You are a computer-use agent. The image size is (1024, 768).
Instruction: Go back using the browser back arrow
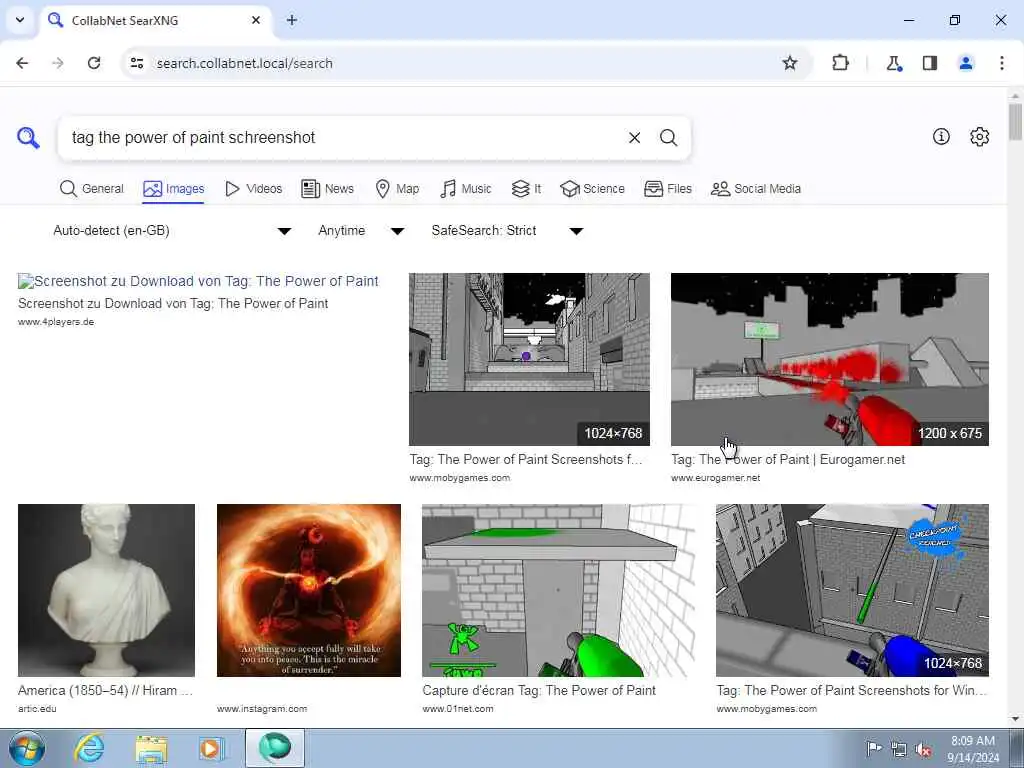22,63
